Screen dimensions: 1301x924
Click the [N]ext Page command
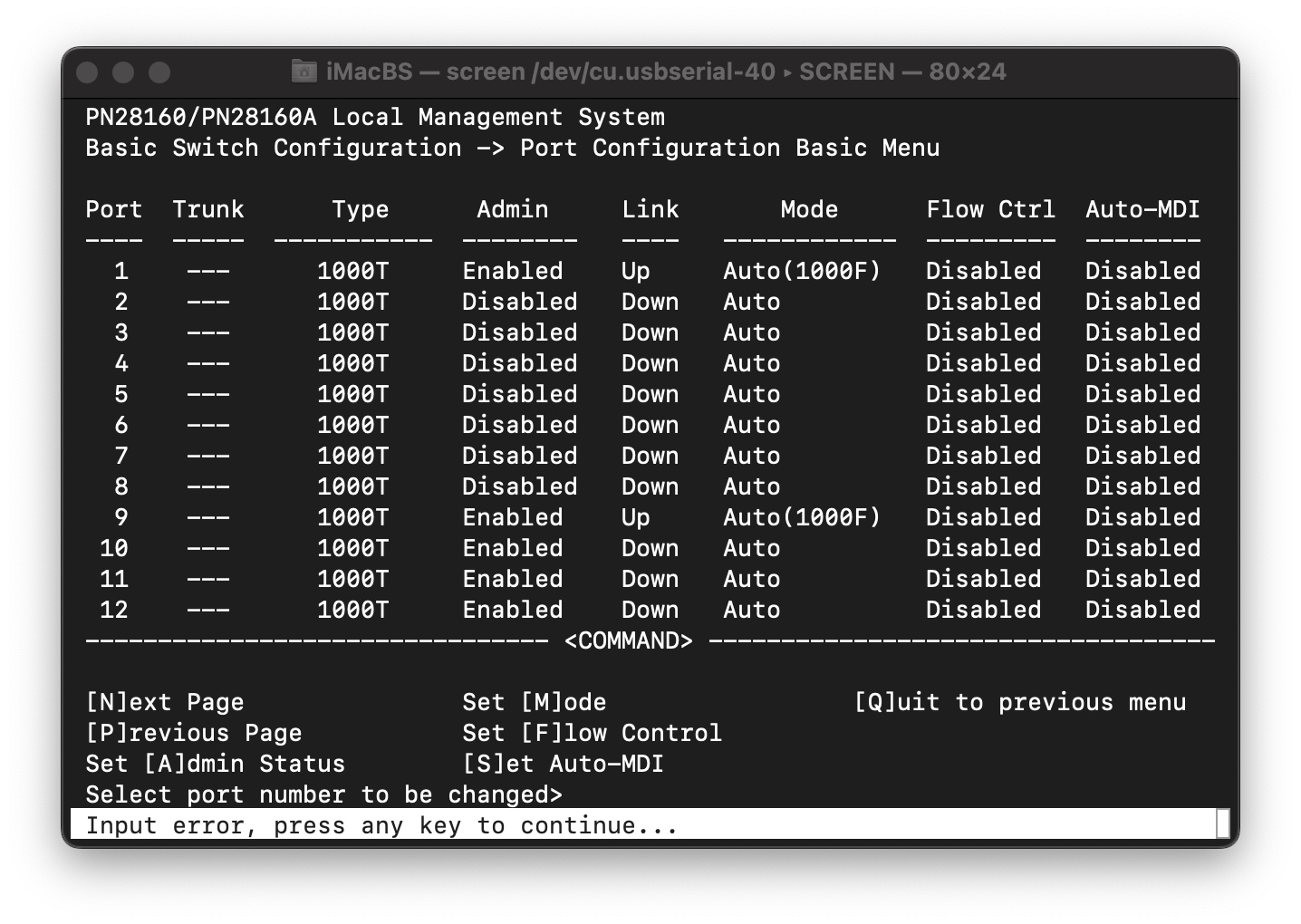coord(165,702)
